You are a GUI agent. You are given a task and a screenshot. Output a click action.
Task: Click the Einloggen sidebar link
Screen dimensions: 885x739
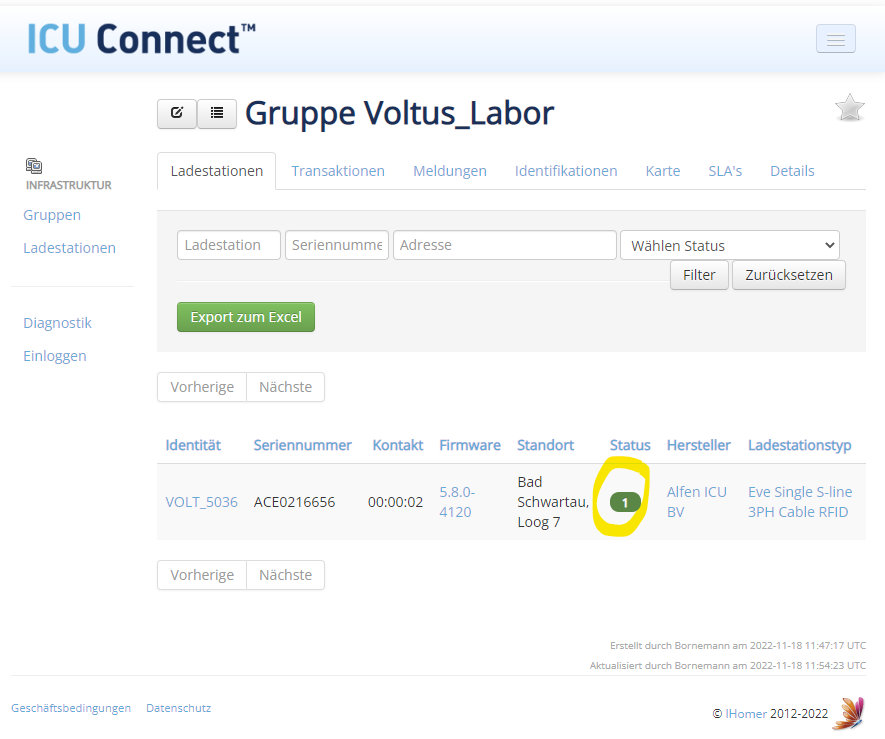(55, 356)
